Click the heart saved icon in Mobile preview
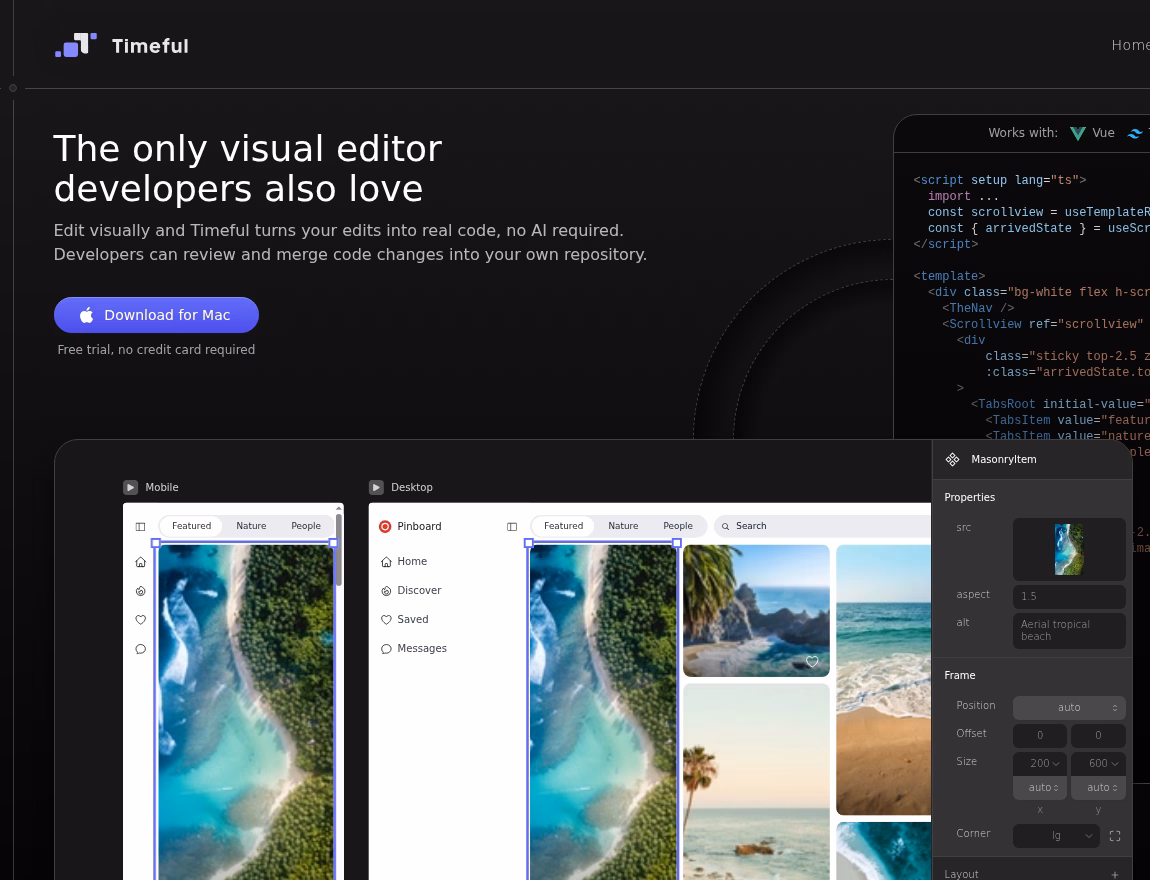This screenshot has width=1150, height=880. (x=141, y=620)
